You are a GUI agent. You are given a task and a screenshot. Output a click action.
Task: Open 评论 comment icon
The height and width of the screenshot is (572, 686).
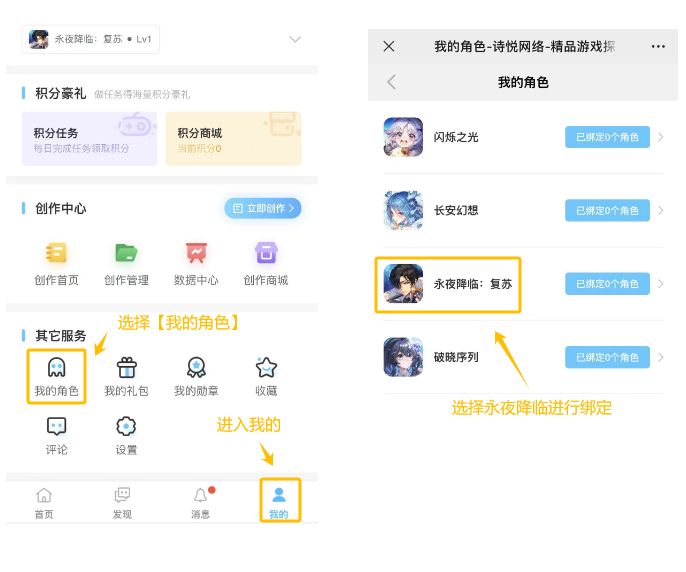(56, 426)
